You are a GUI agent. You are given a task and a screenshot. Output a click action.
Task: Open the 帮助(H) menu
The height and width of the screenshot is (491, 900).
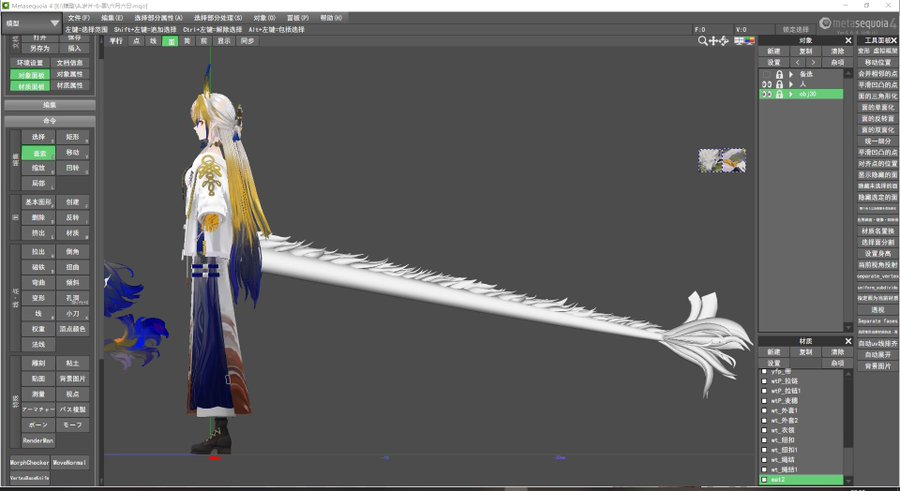(x=331, y=18)
